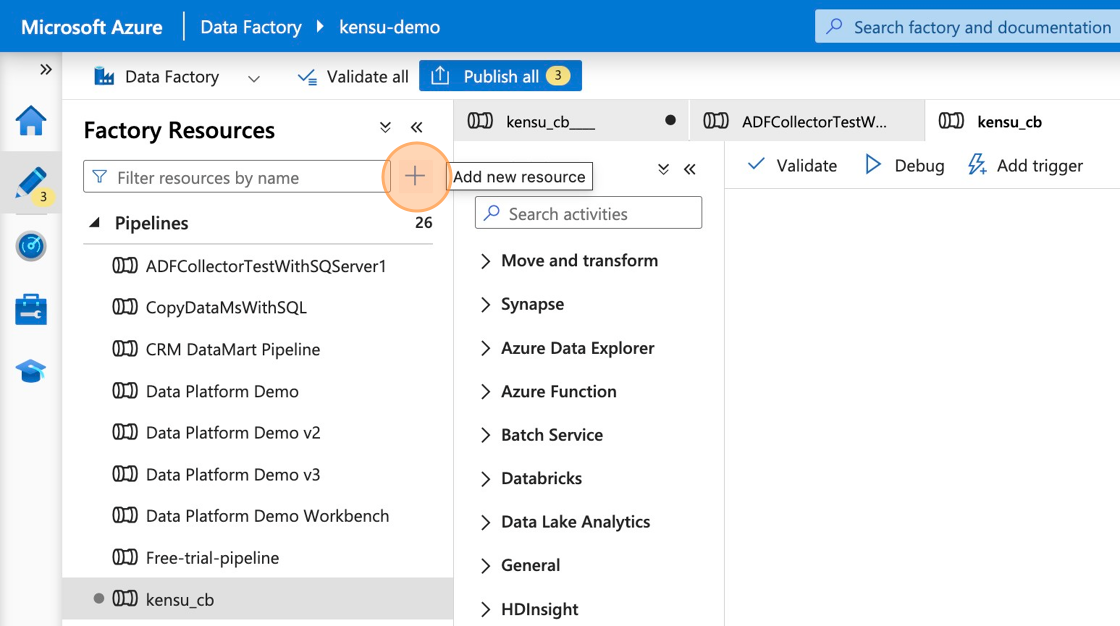Open the Learning Center graduation cap icon
Viewport: 1120px width, 626px height.
31,371
